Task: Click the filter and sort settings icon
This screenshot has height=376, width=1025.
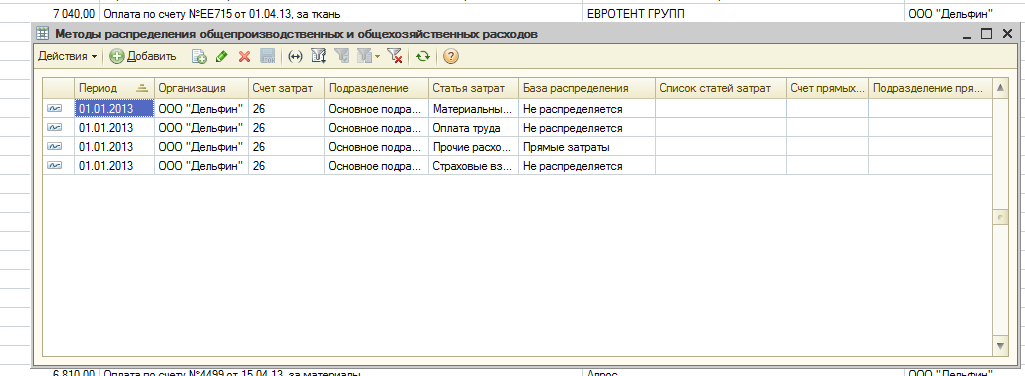Action: click(318, 57)
